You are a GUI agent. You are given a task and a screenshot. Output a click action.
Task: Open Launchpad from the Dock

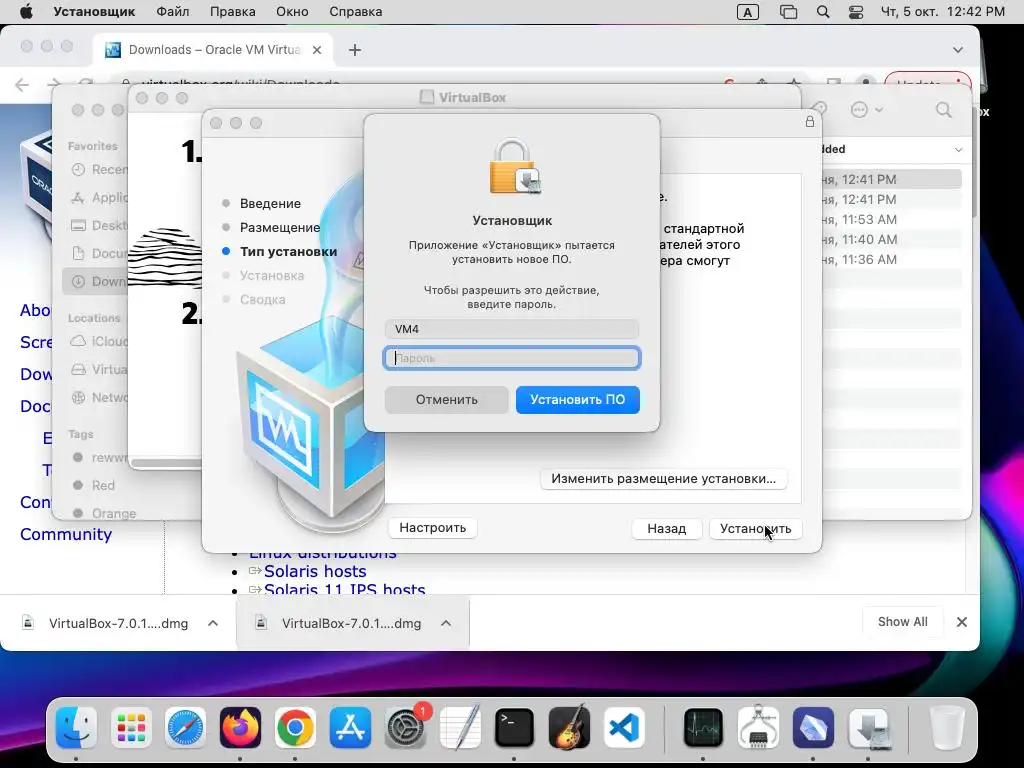[x=131, y=728]
